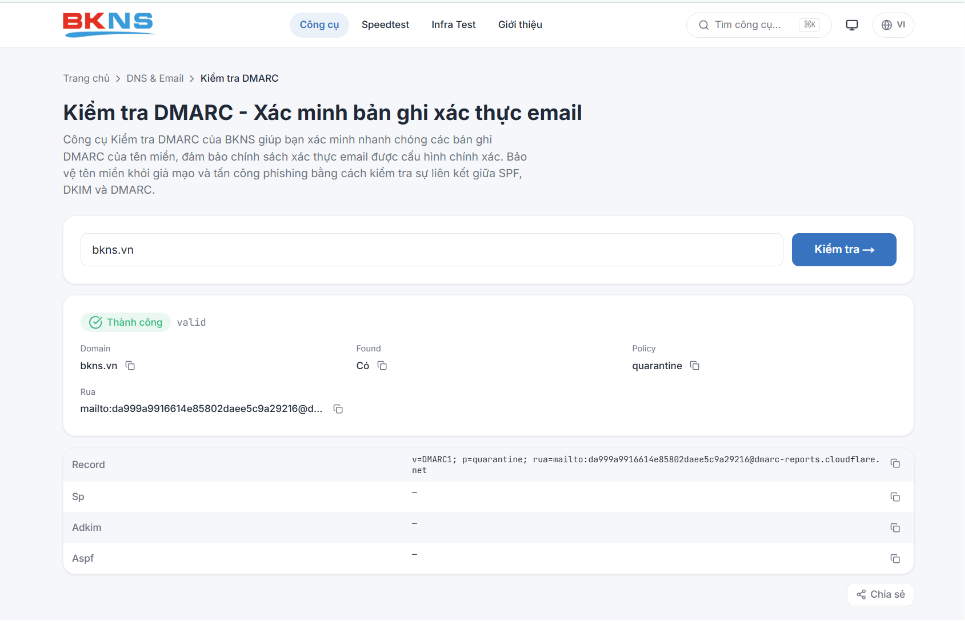Click the Thành công status badge

[x=126, y=323]
